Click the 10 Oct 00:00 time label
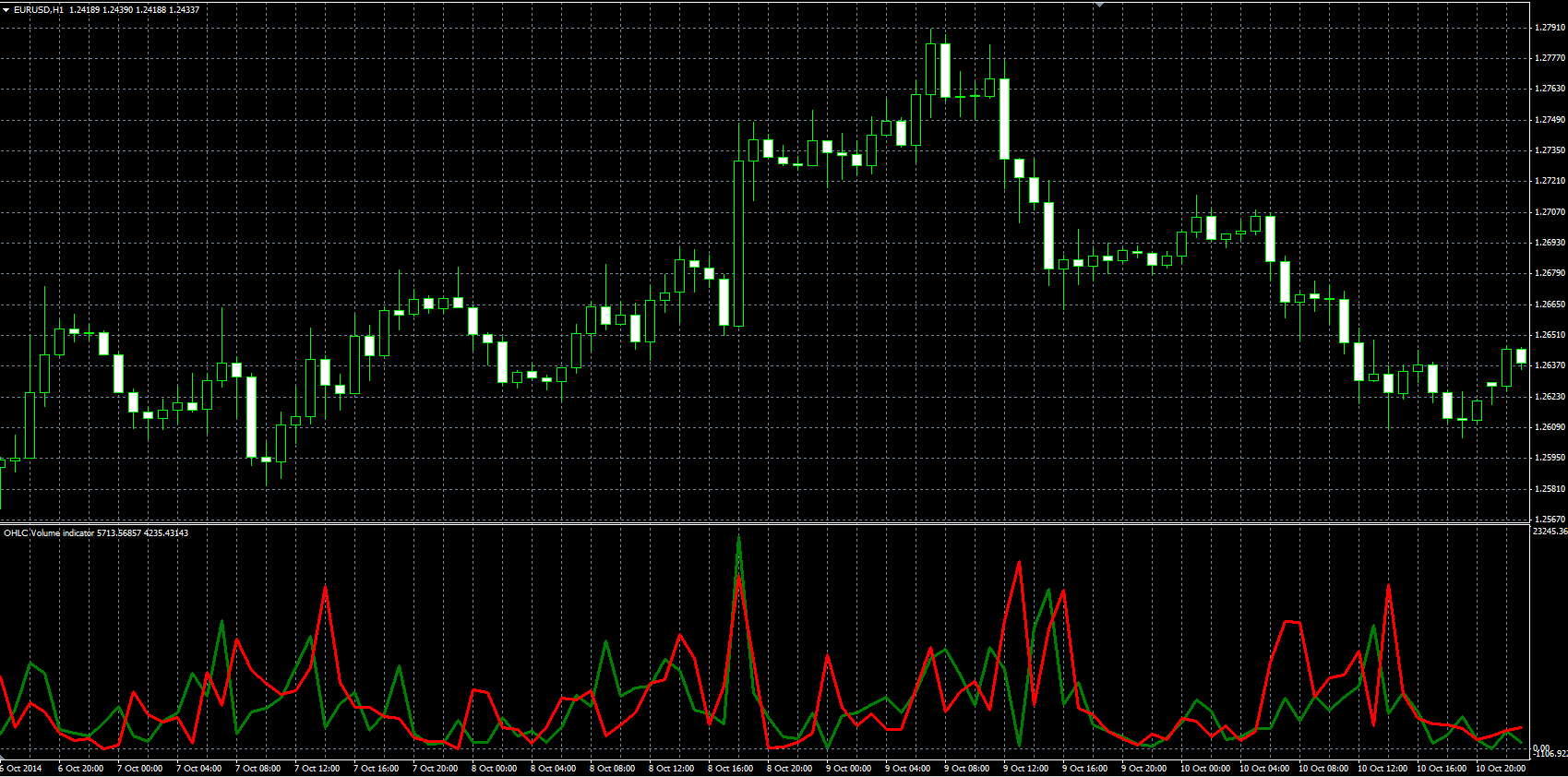The height and width of the screenshot is (777, 1568). pos(1205,769)
